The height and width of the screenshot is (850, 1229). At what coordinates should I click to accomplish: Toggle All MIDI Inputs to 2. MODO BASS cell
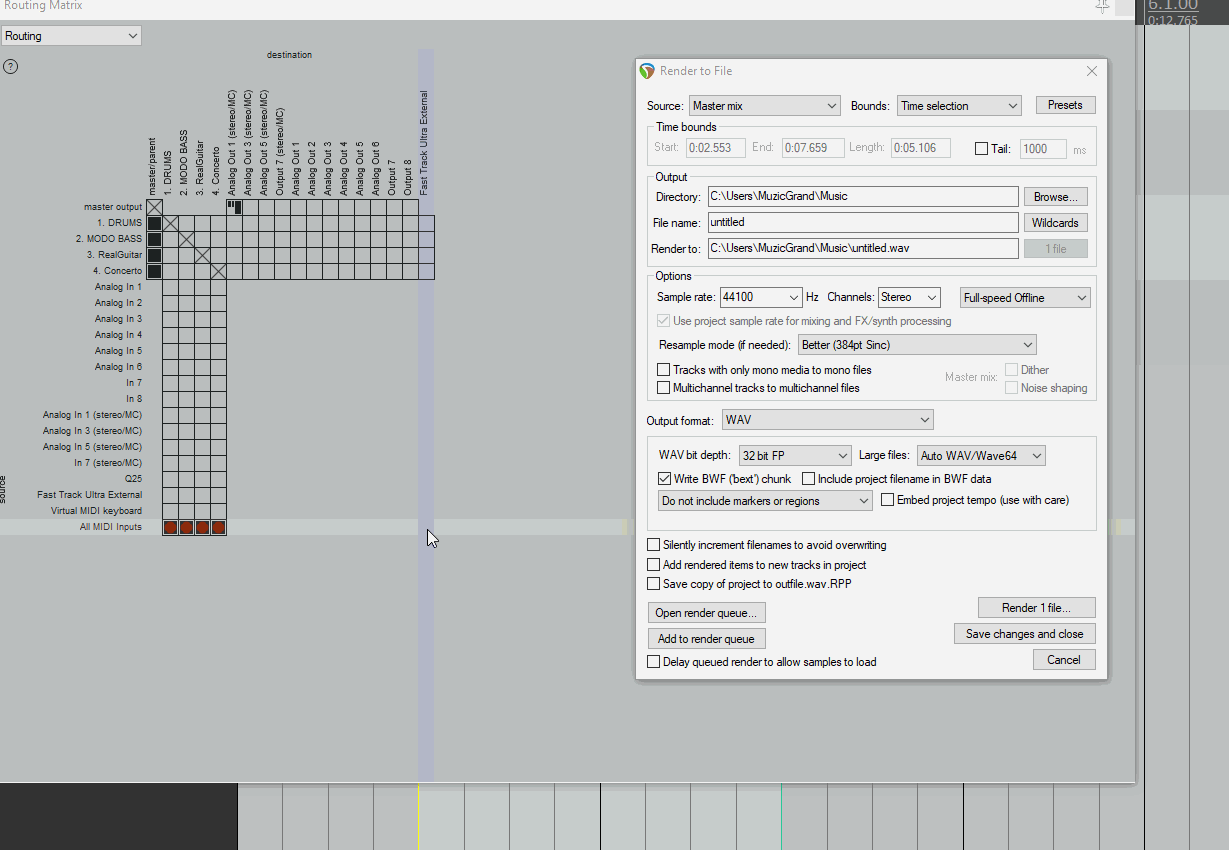pos(186,527)
